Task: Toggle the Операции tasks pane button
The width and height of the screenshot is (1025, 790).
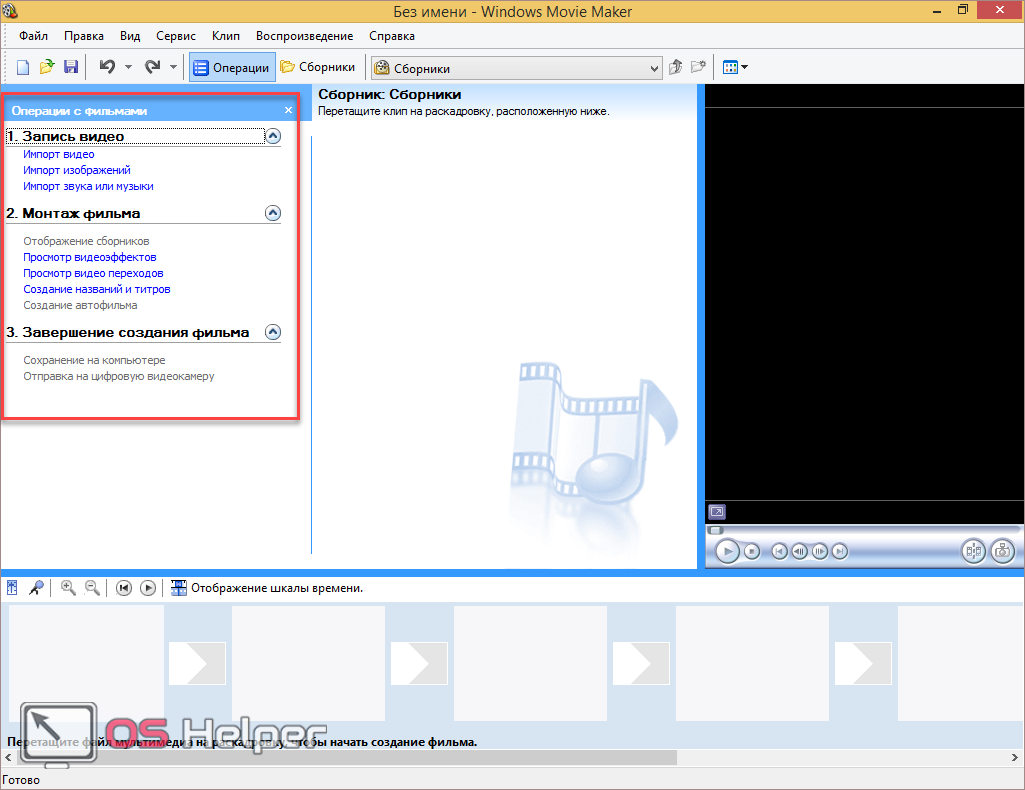Action: [232, 68]
